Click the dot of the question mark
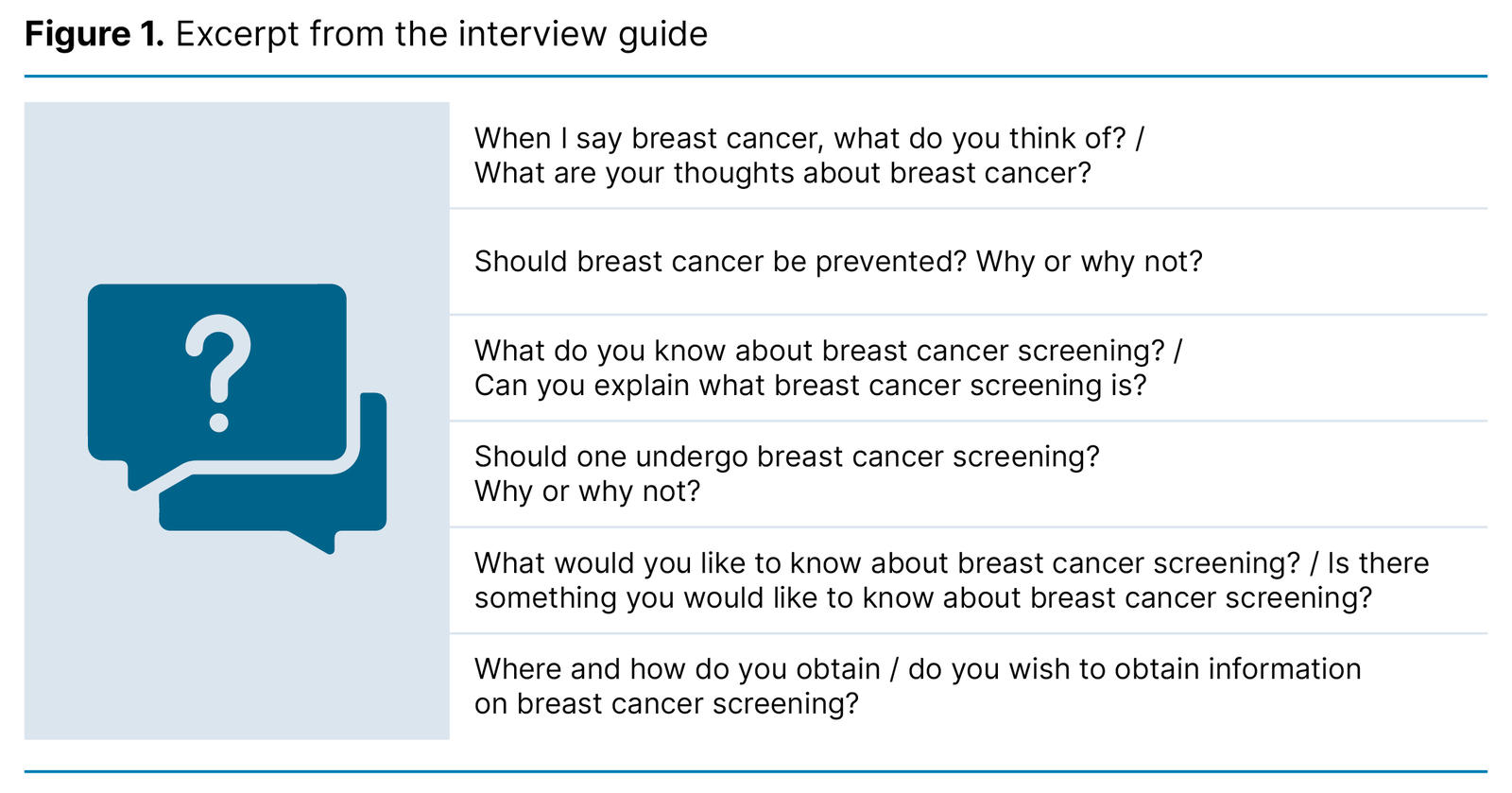Image resolution: width=1512 pixels, height=793 pixels. (x=219, y=422)
